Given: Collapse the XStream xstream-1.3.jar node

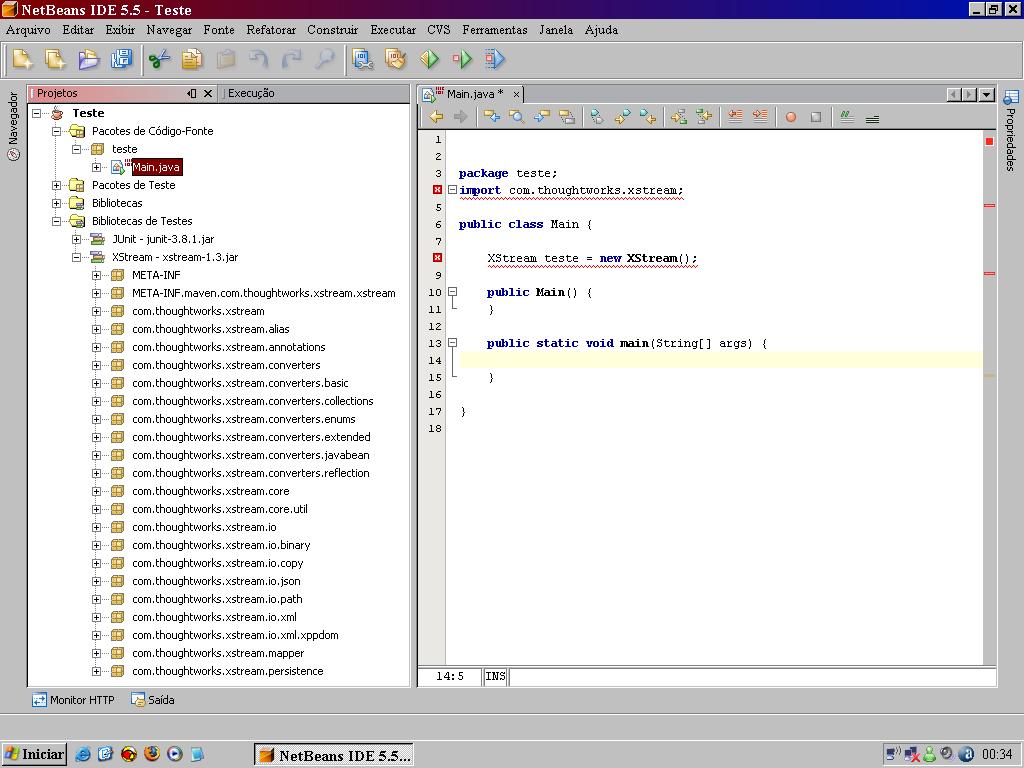Looking at the screenshot, I should click(76, 257).
